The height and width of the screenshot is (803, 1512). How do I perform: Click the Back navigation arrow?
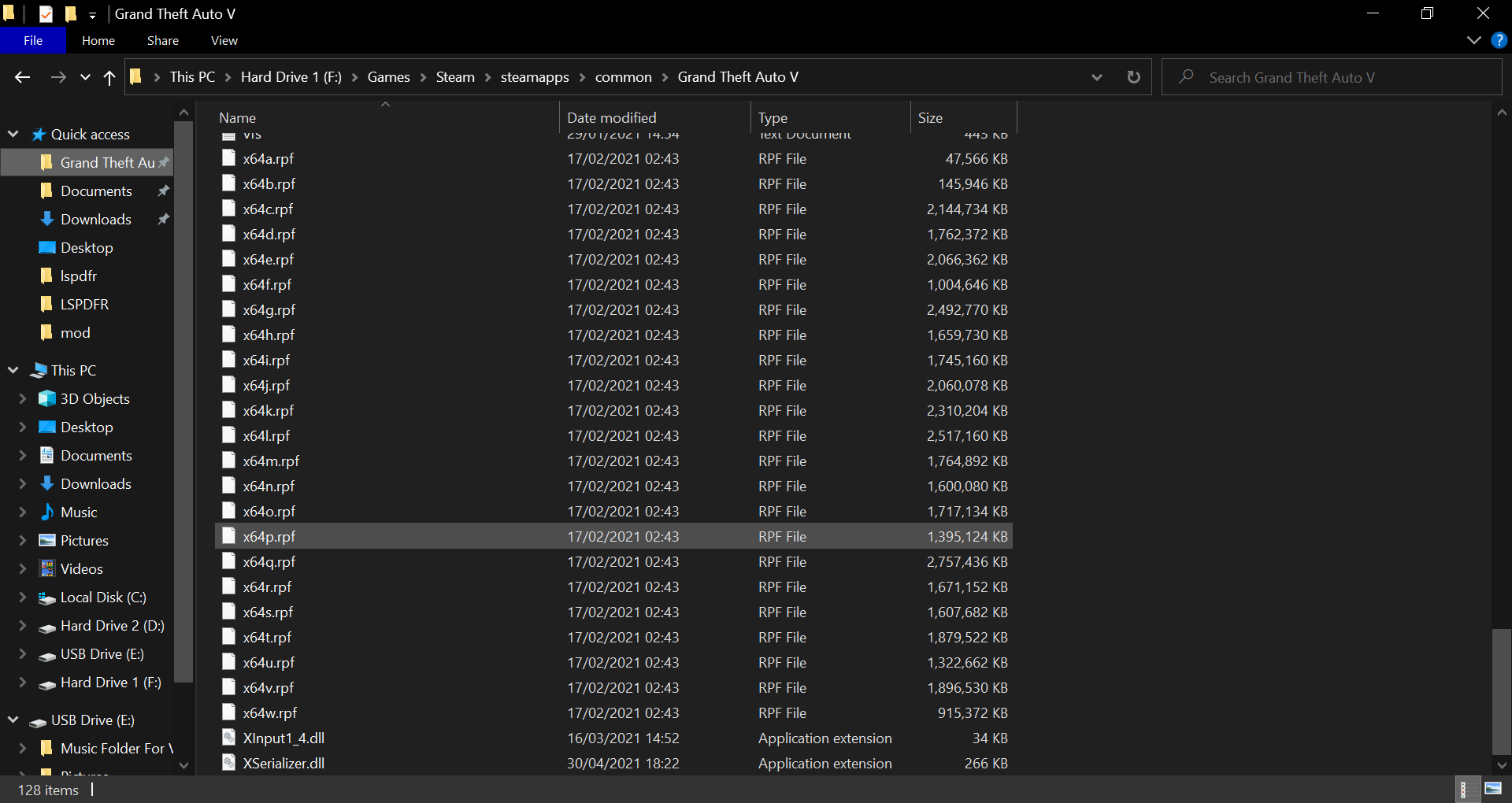click(x=22, y=77)
